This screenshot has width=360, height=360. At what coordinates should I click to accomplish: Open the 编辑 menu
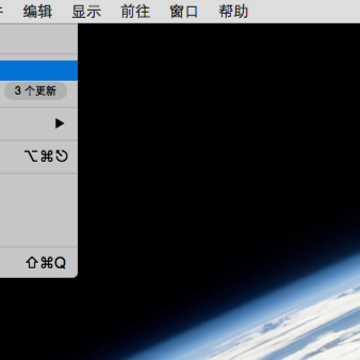(37, 12)
